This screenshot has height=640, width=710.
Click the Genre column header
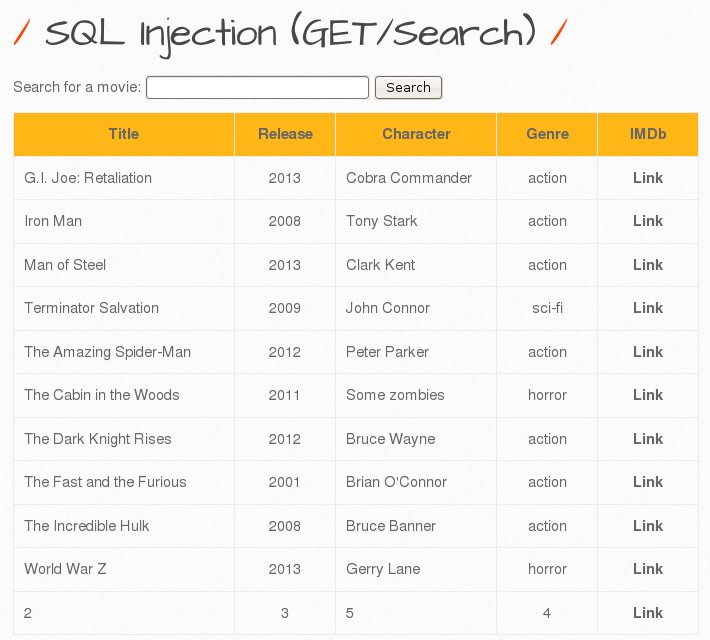click(x=547, y=134)
